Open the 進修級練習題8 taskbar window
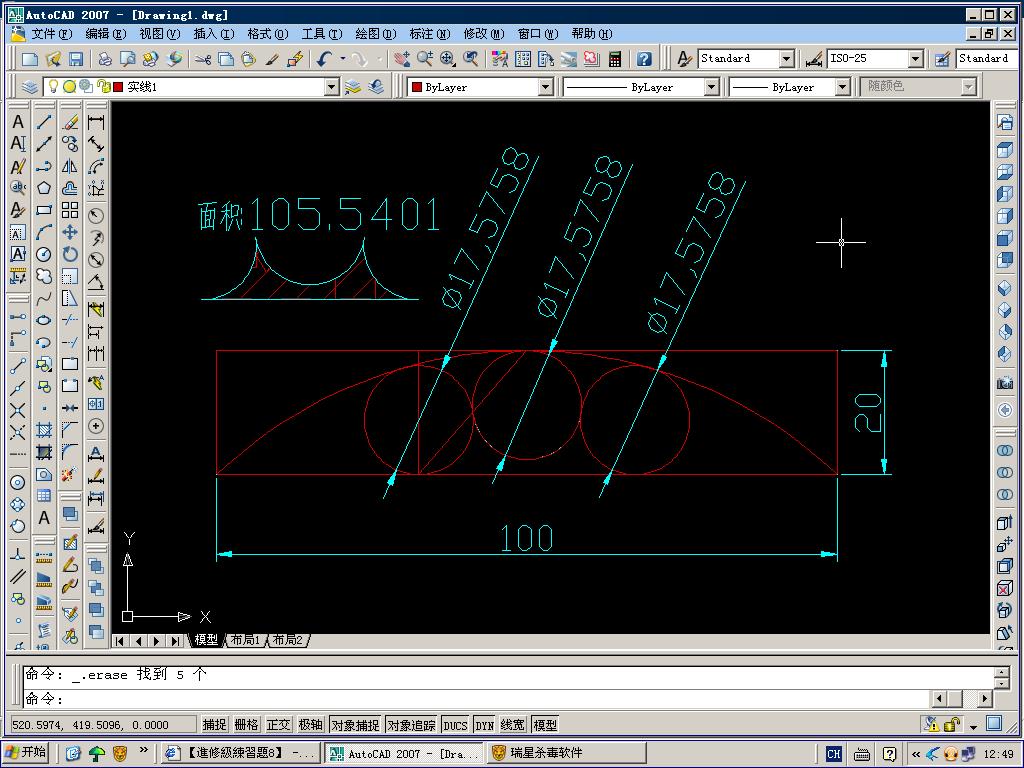Screen dimensions: 1024x768 click(x=240, y=754)
